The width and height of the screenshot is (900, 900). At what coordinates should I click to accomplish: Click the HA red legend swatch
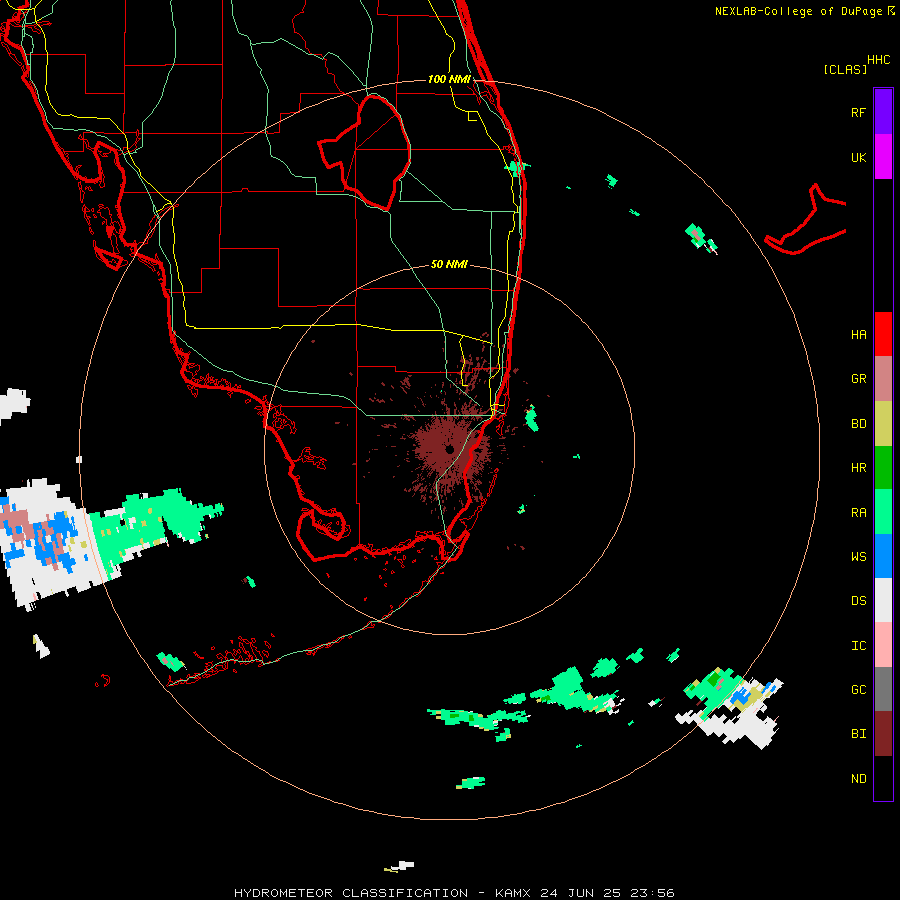tap(883, 334)
